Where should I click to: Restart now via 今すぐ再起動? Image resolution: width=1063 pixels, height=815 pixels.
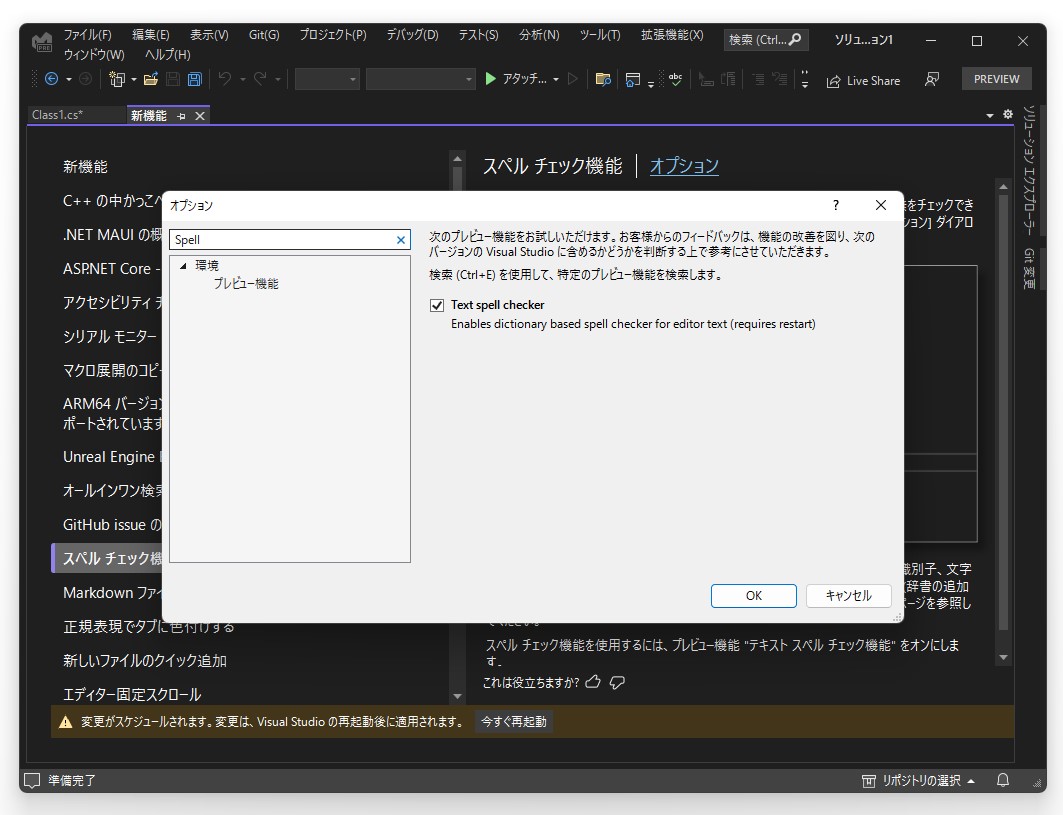coord(513,721)
